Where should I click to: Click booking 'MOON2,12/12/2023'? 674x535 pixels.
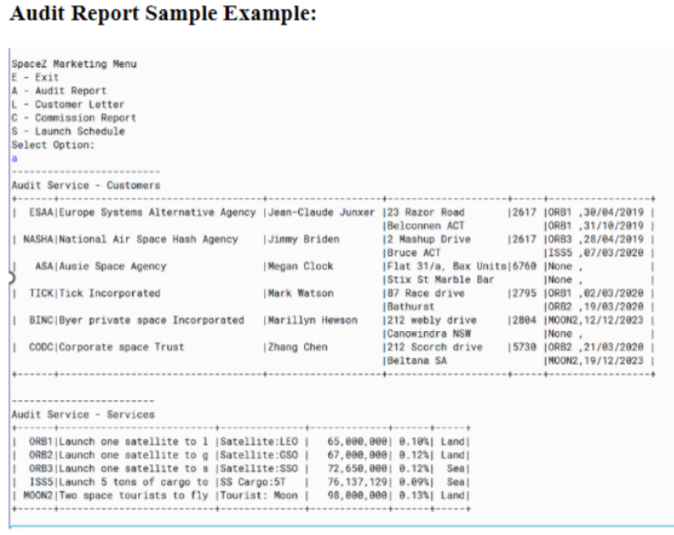click(595, 321)
